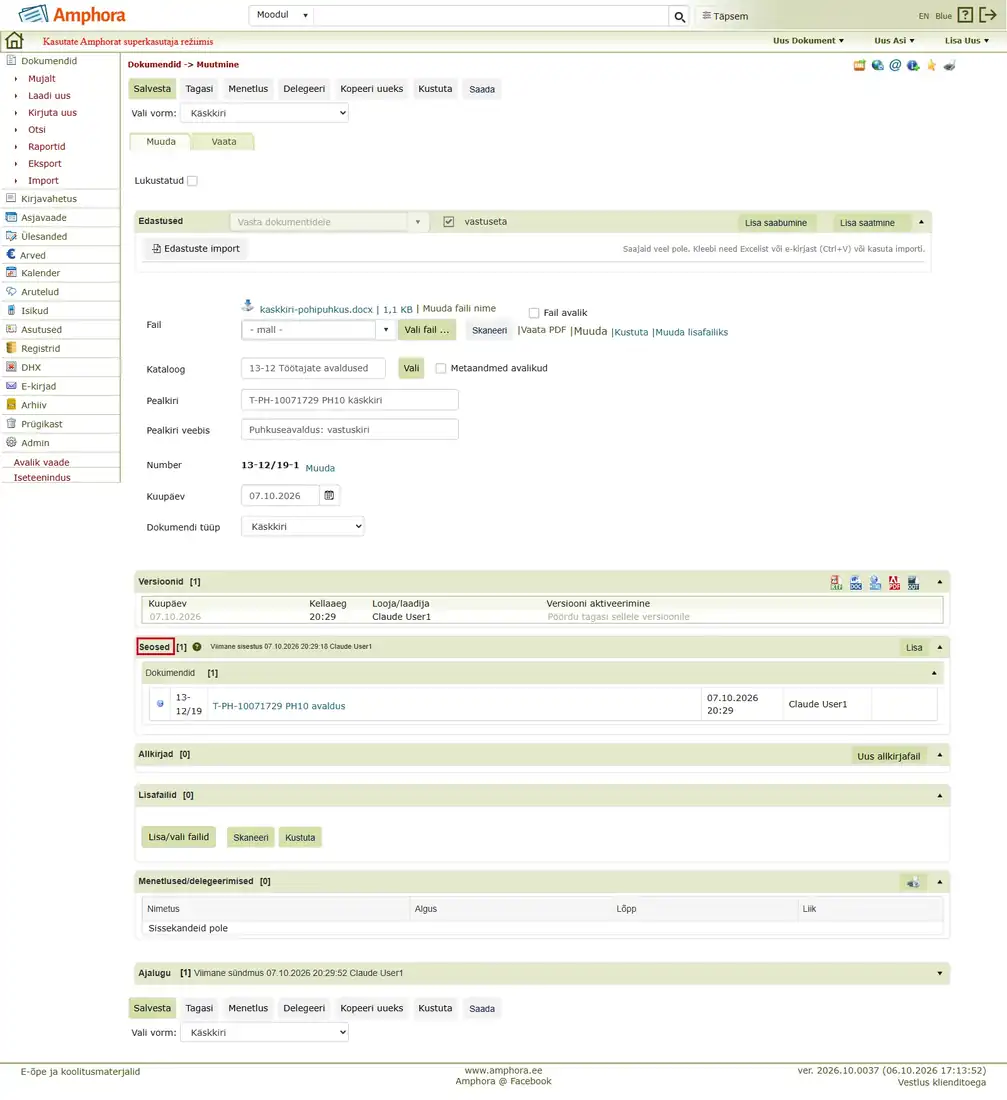Viewport: 1007px width, 1100px height.
Task: Click the Pealkiri text field
Action: pyautogui.click(x=349, y=400)
